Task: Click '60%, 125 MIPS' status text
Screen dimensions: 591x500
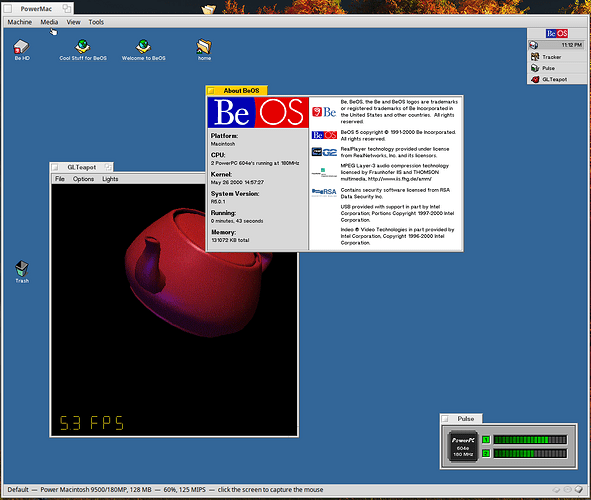Action: (184, 489)
